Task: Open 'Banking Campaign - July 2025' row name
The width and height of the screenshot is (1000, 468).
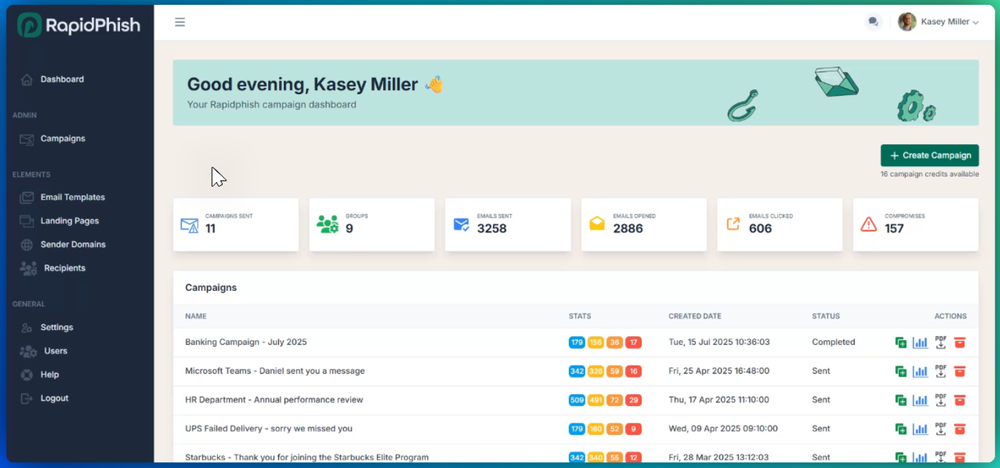Action: pyautogui.click(x=246, y=342)
